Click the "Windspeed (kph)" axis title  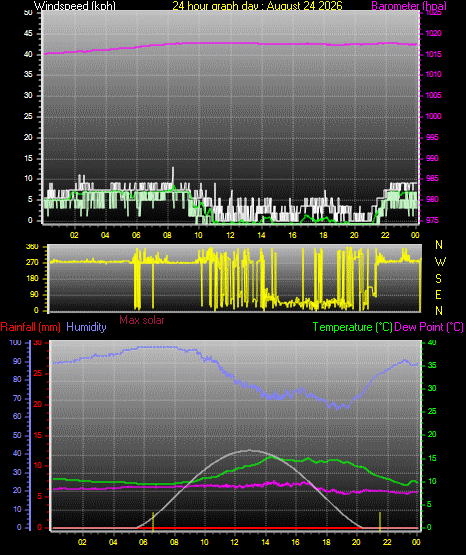[75, 6]
